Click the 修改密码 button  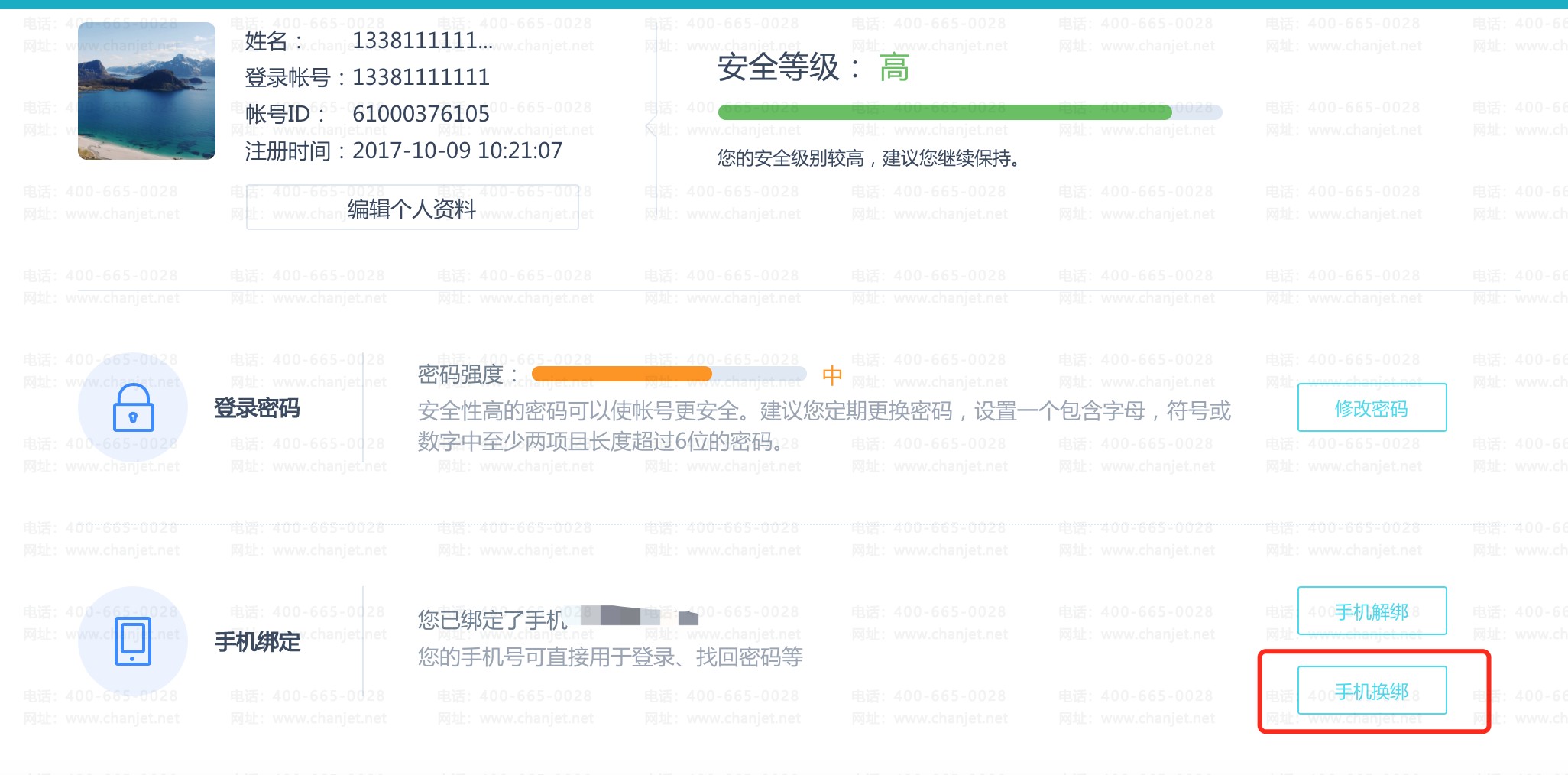pyautogui.click(x=1372, y=407)
